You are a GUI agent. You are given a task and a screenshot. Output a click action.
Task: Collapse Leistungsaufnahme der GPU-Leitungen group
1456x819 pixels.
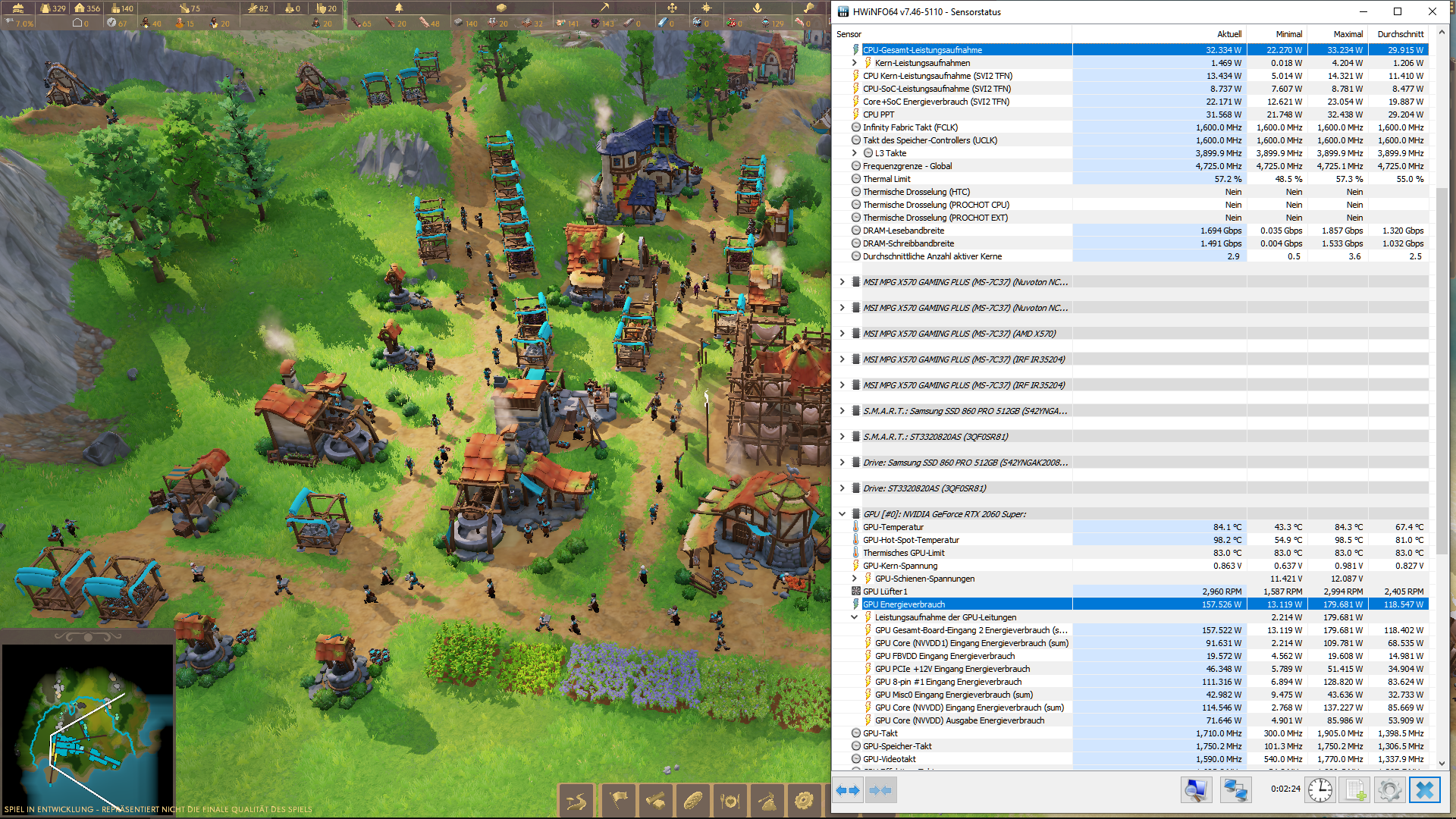tap(855, 617)
